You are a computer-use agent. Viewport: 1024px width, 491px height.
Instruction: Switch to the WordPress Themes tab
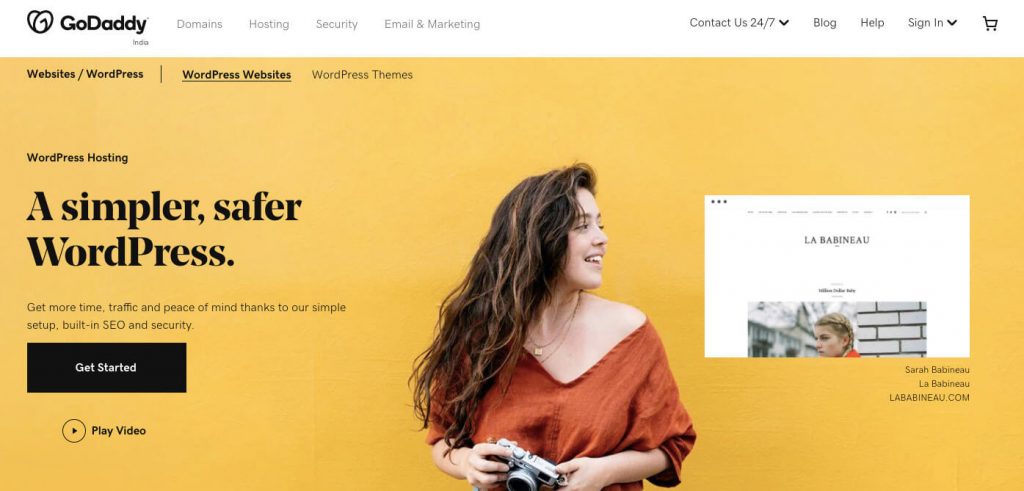click(x=362, y=74)
